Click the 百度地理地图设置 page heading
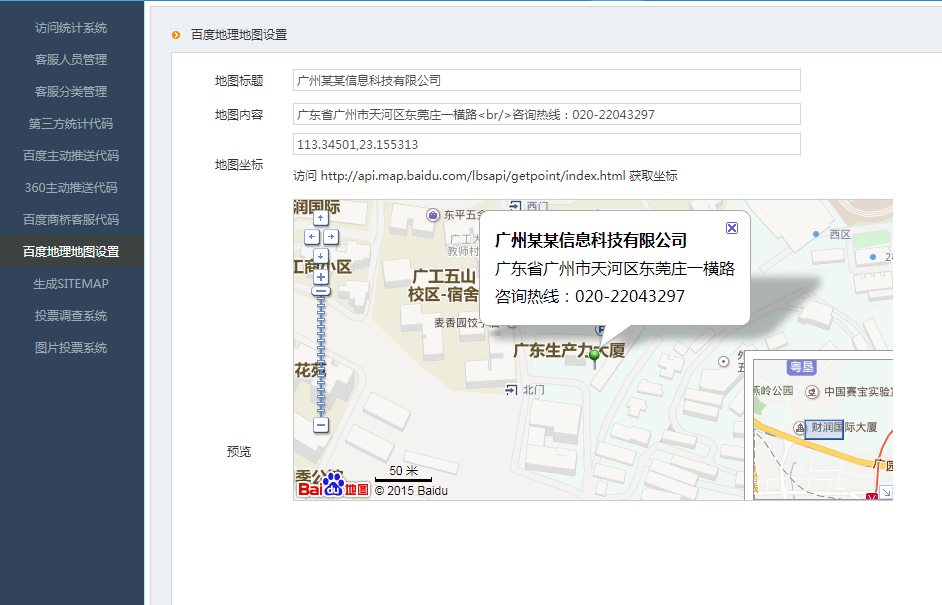 pos(239,35)
